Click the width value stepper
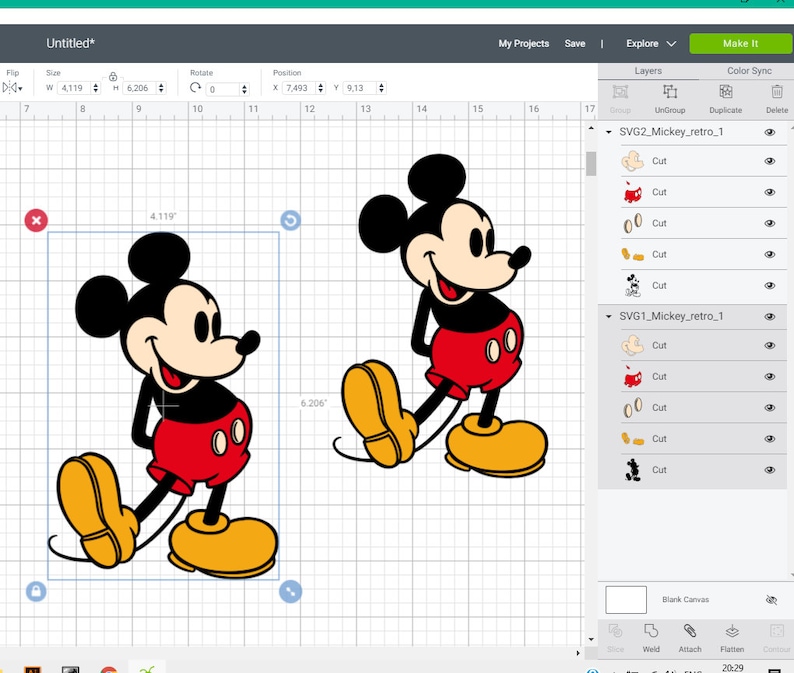 tap(95, 88)
